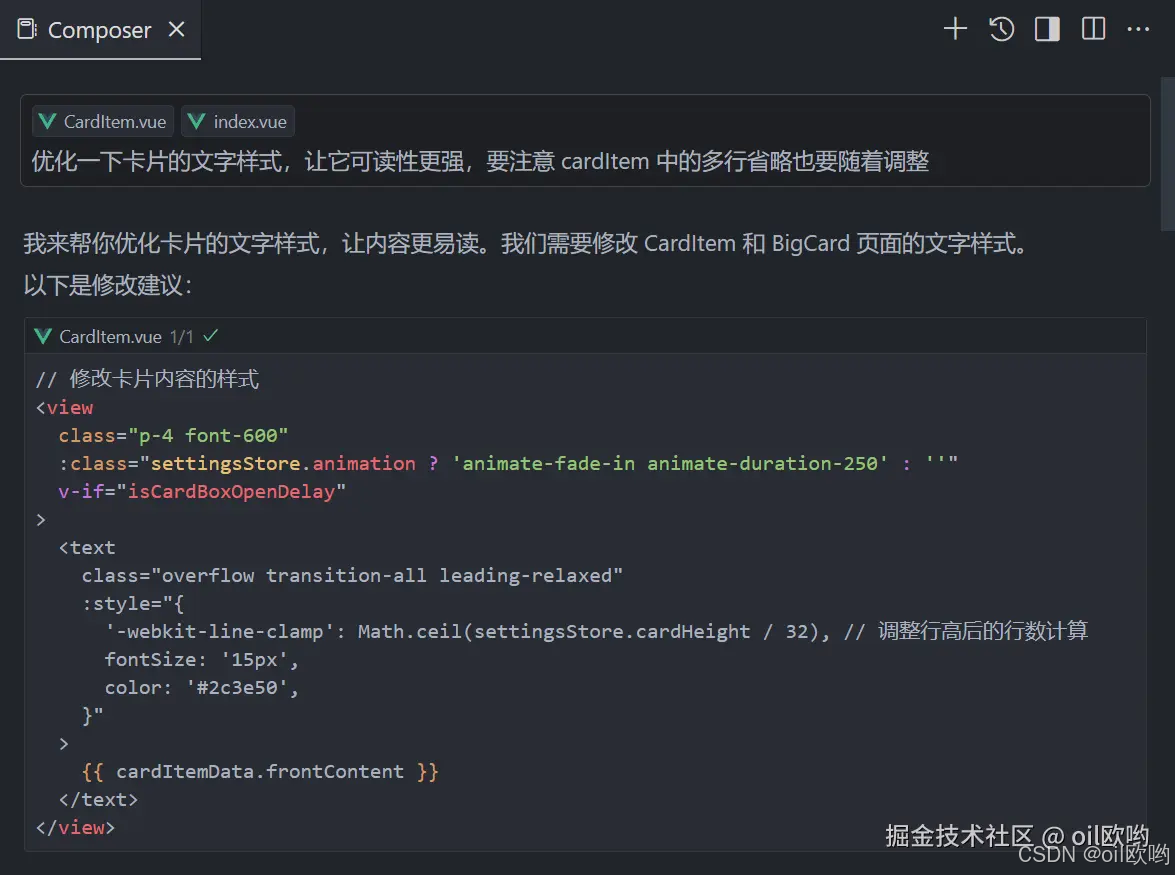Screen dimensions: 1175x875
Task: Click the class="p-4 font-600" line
Action: click(173, 435)
